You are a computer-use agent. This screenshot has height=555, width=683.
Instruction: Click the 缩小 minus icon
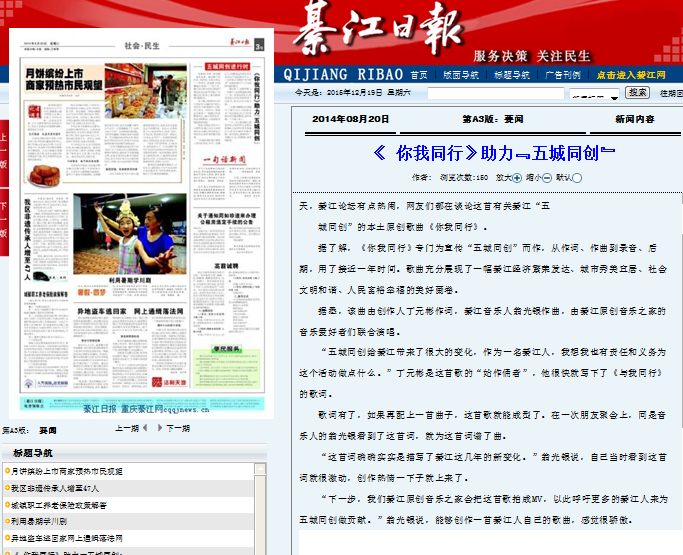coord(547,178)
